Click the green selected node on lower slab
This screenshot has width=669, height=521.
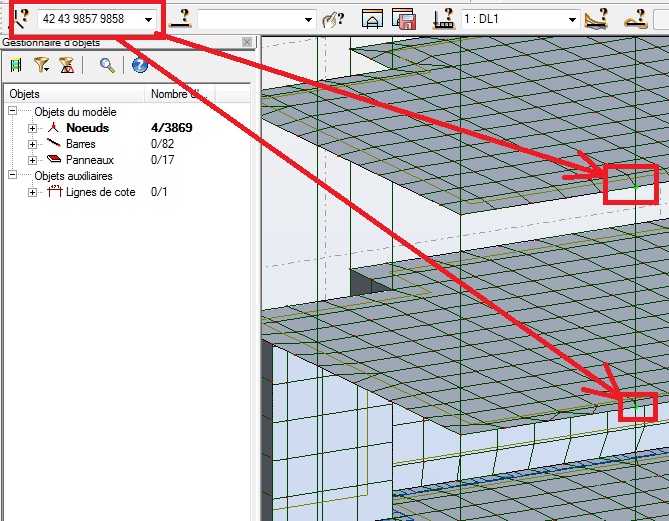(x=636, y=407)
